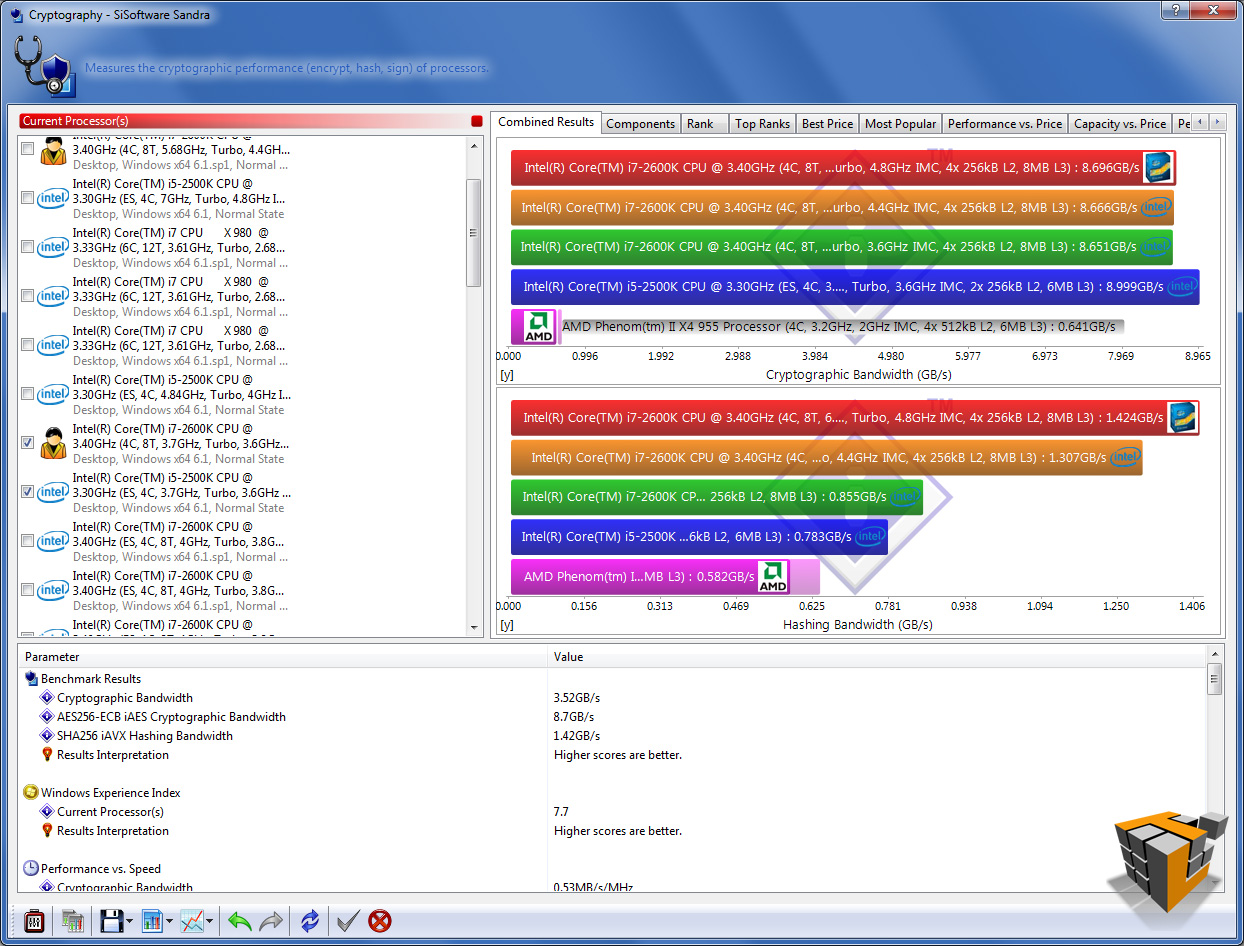The width and height of the screenshot is (1244, 946).
Task: Click the processor list scroll up arrow
Action: pyautogui.click(x=475, y=145)
